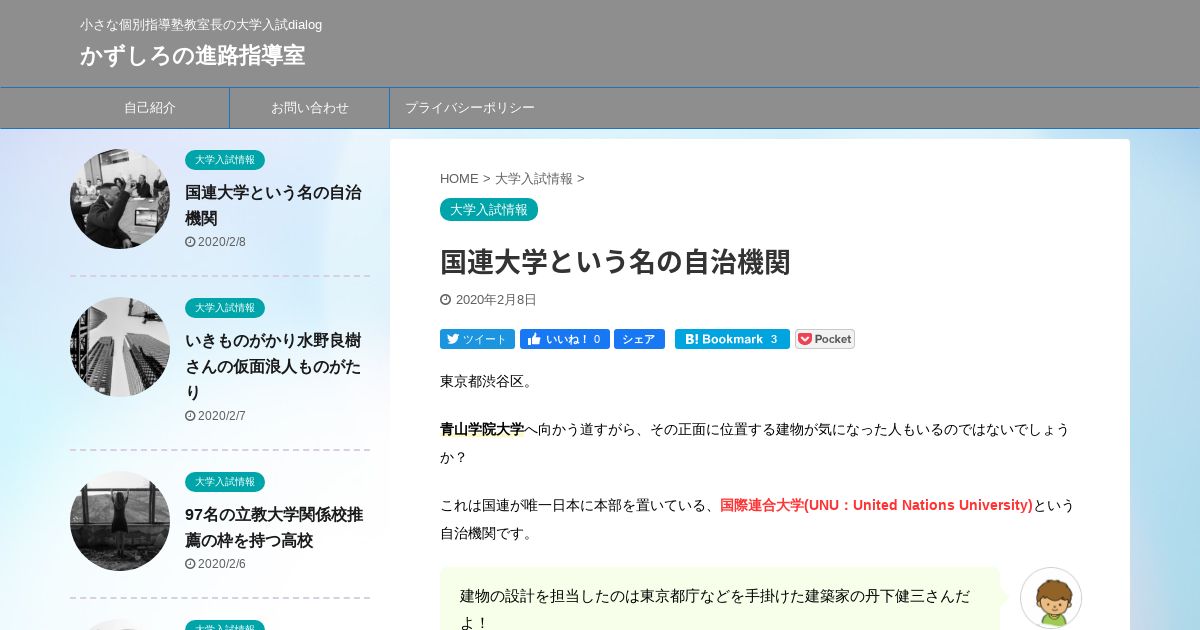Open the プライバシーポリシー menu item
The height and width of the screenshot is (630, 1200).
pyautogui.click(x=470, y=108)
